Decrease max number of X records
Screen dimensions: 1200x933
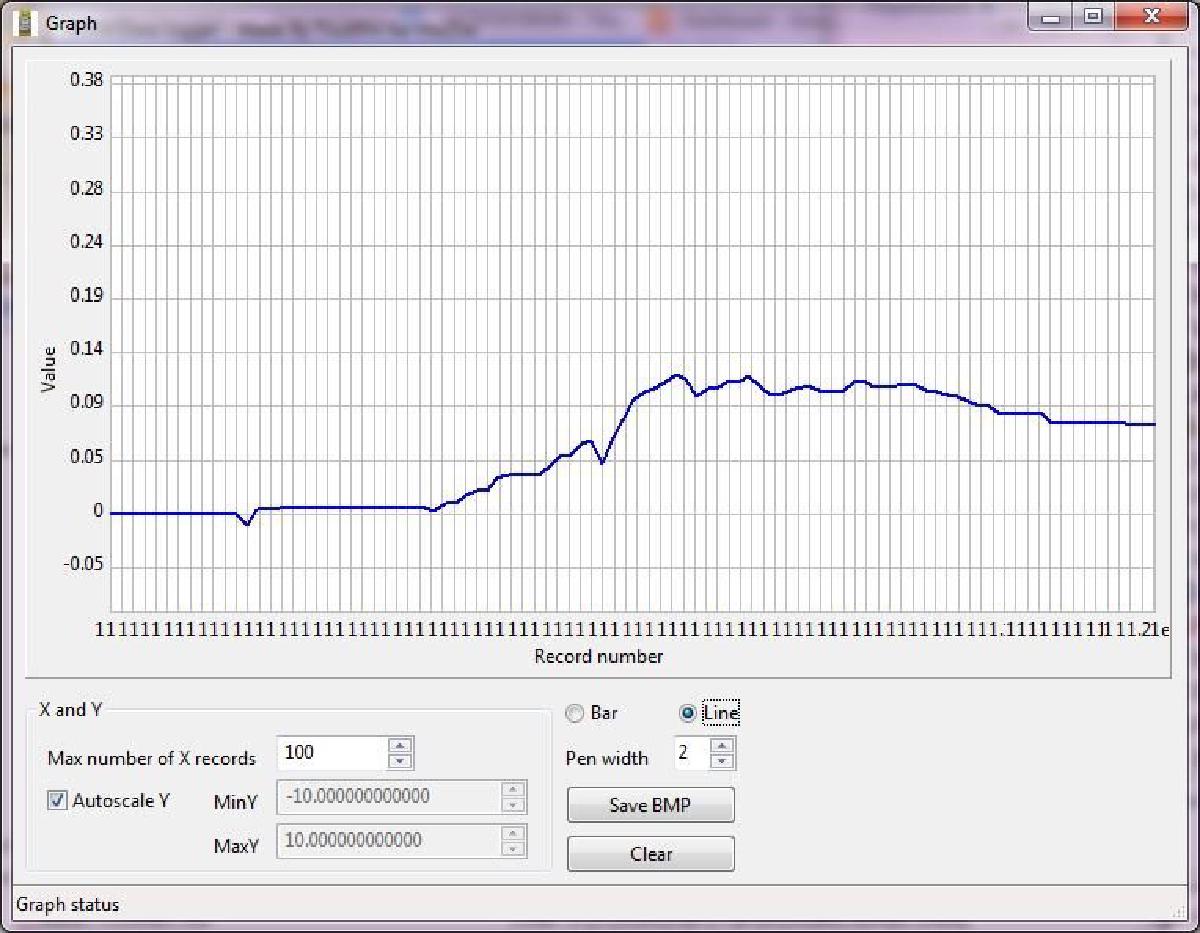point(400,761)
